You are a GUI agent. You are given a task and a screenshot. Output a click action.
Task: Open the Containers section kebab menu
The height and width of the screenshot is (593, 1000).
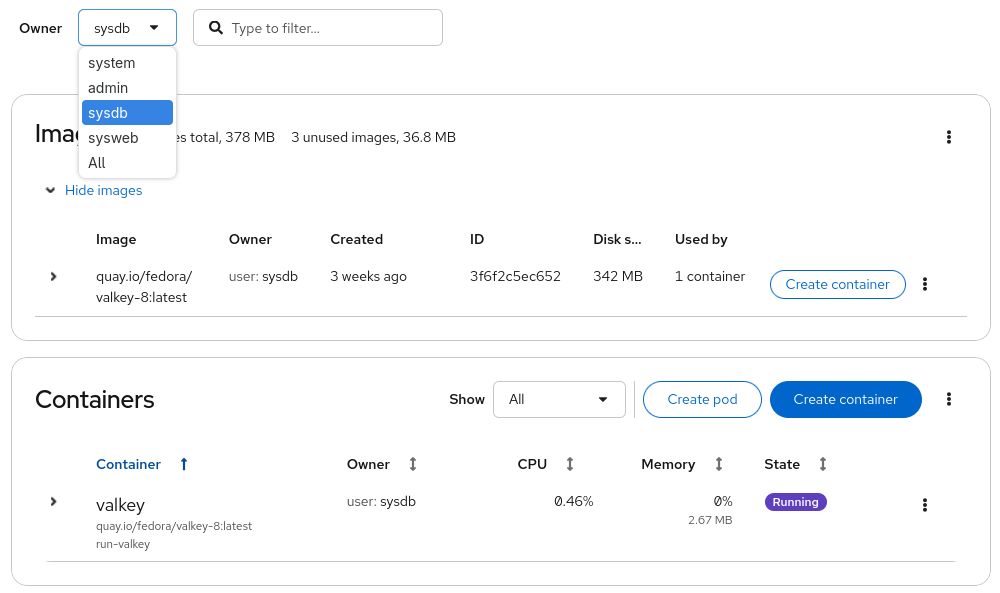pyautogui.click(x=948, y=399)
